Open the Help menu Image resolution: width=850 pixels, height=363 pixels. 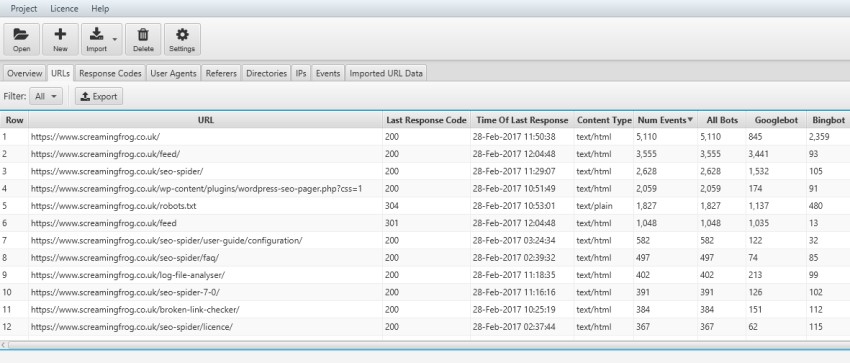100,9
